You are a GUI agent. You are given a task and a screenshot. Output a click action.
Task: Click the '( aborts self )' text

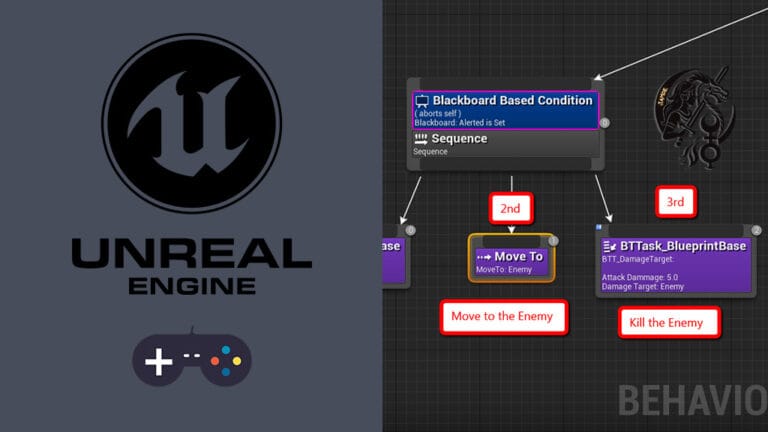coord(438,114)
